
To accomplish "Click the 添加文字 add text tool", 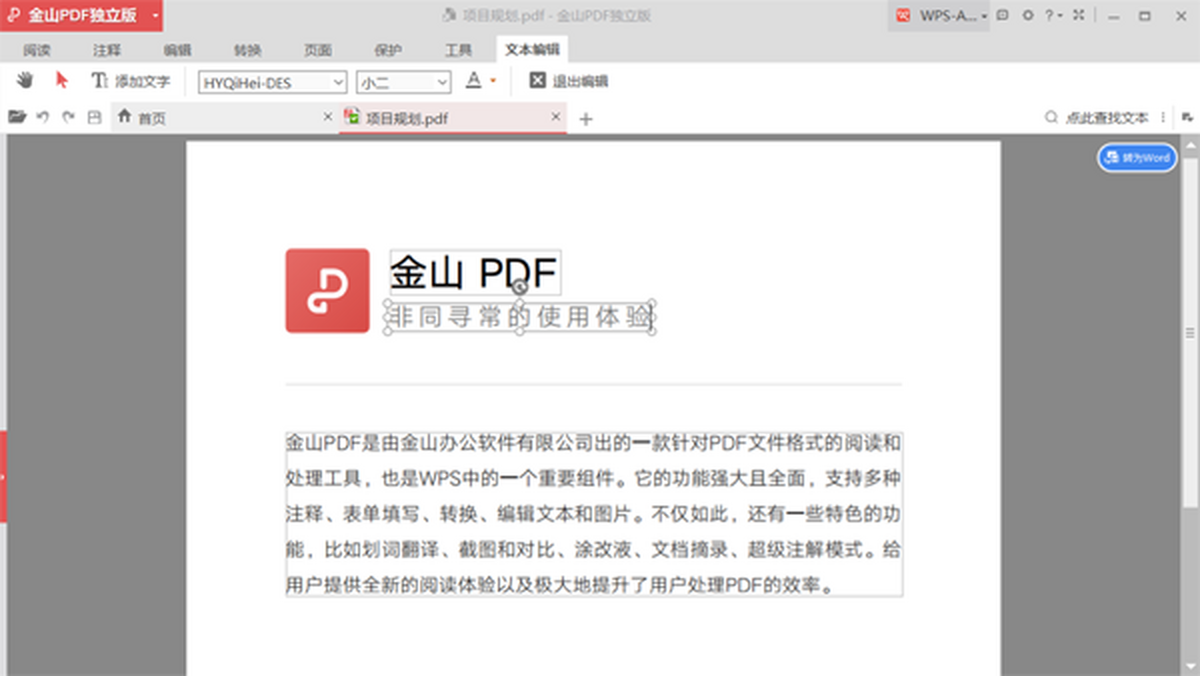I will (131, 82).
